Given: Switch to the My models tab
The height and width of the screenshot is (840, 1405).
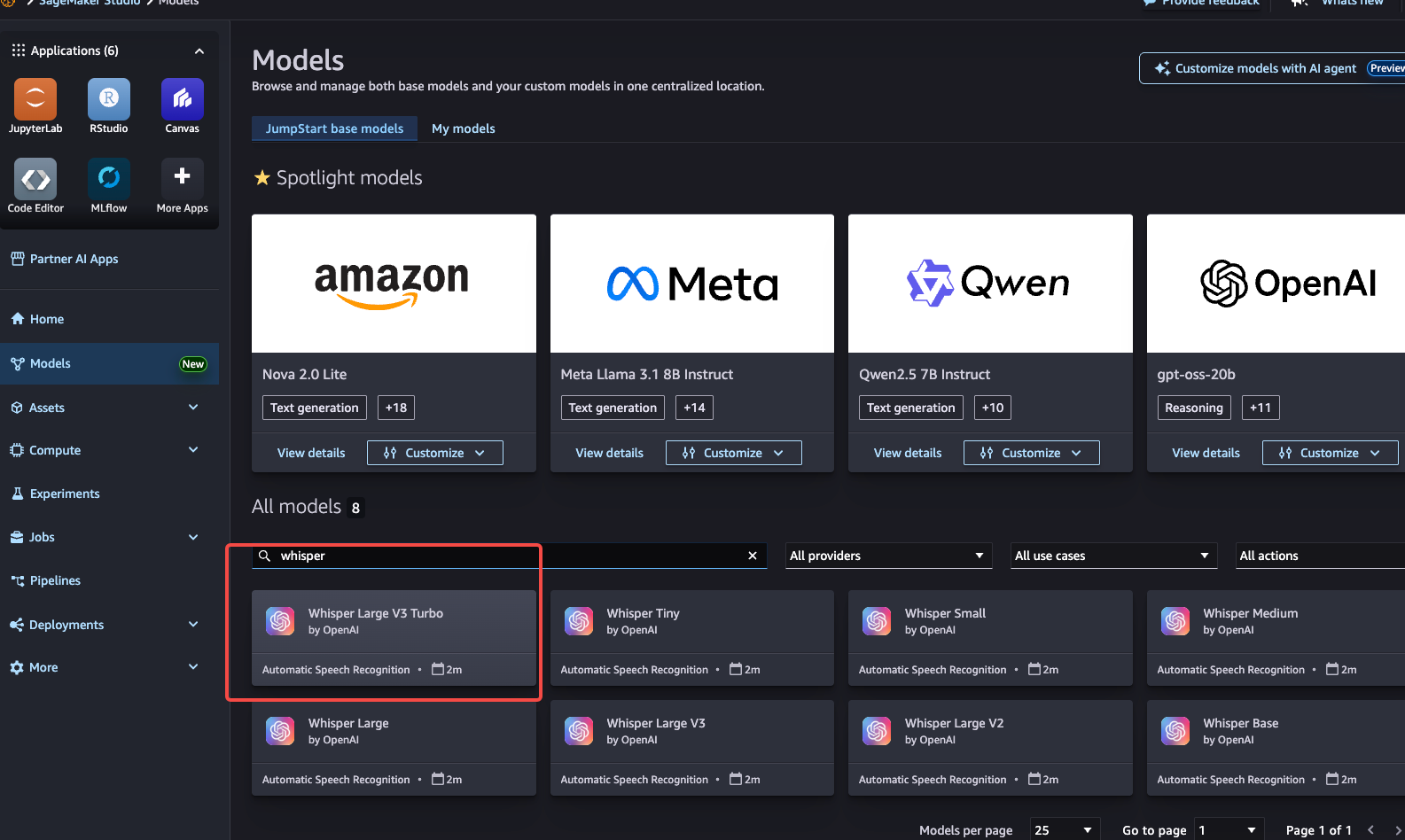Looking at the screenshot, I should 463,128.
